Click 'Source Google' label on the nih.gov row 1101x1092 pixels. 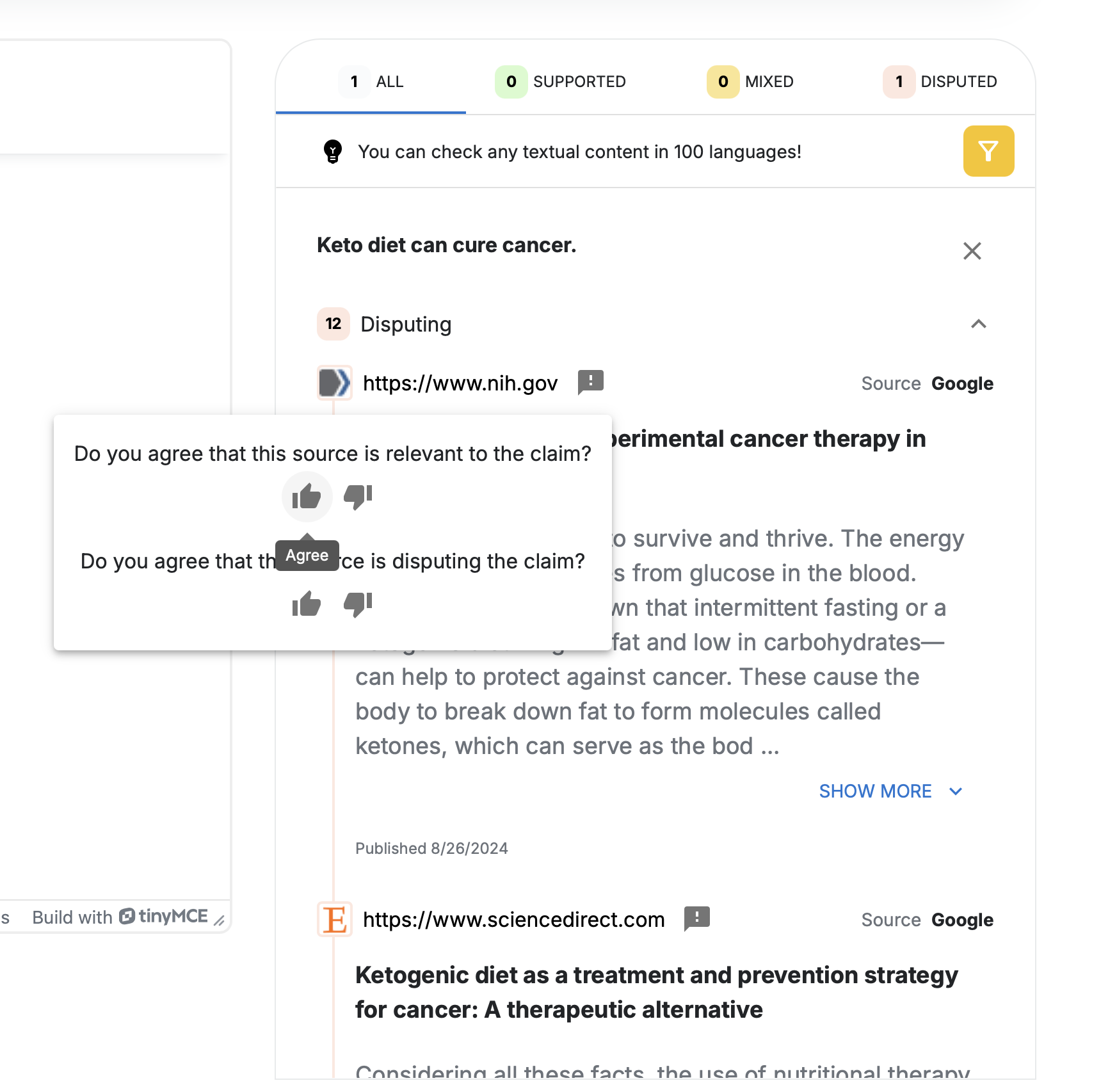click(928, 383)
